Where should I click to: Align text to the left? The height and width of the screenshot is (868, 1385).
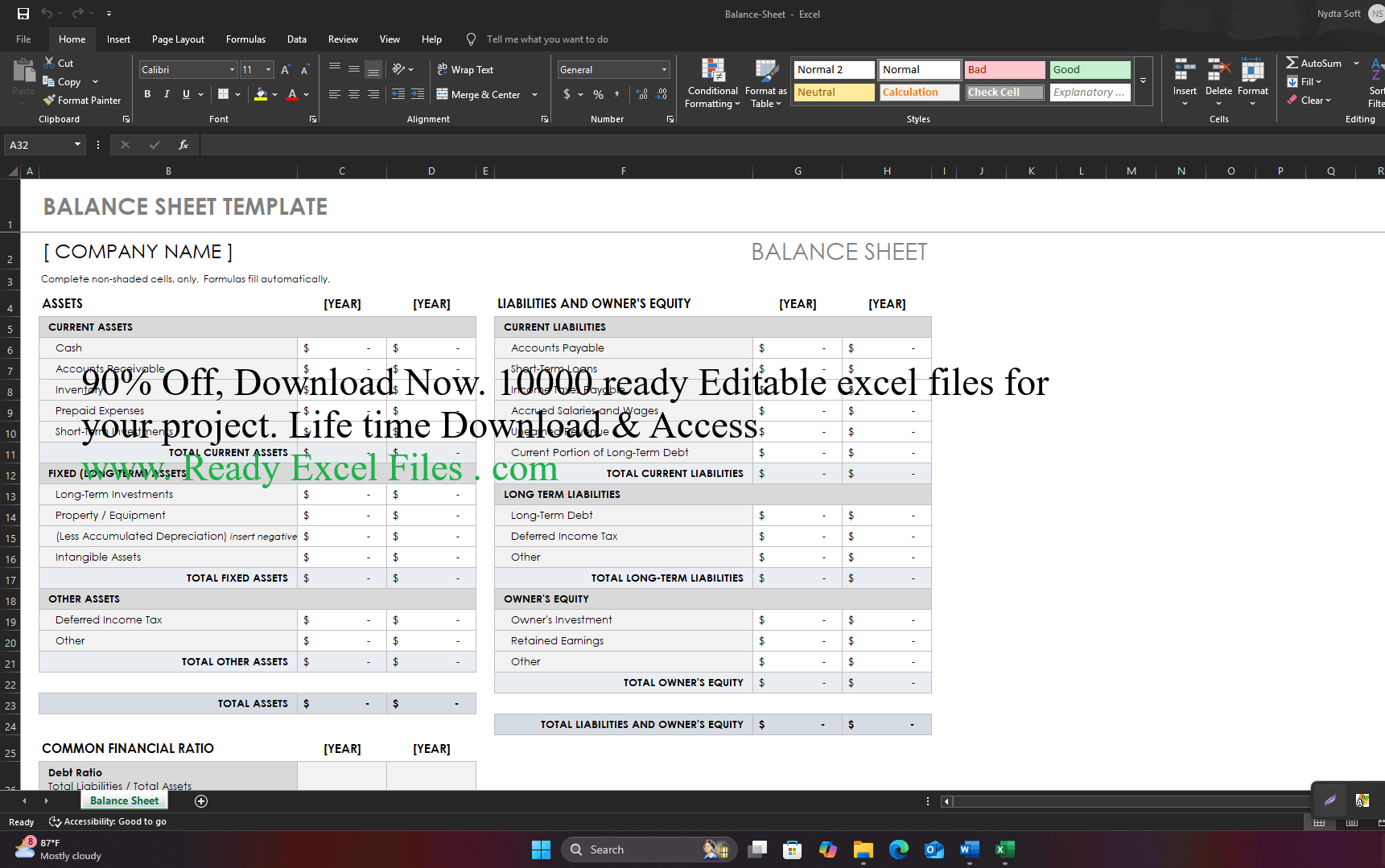click(x=335, y=94)
